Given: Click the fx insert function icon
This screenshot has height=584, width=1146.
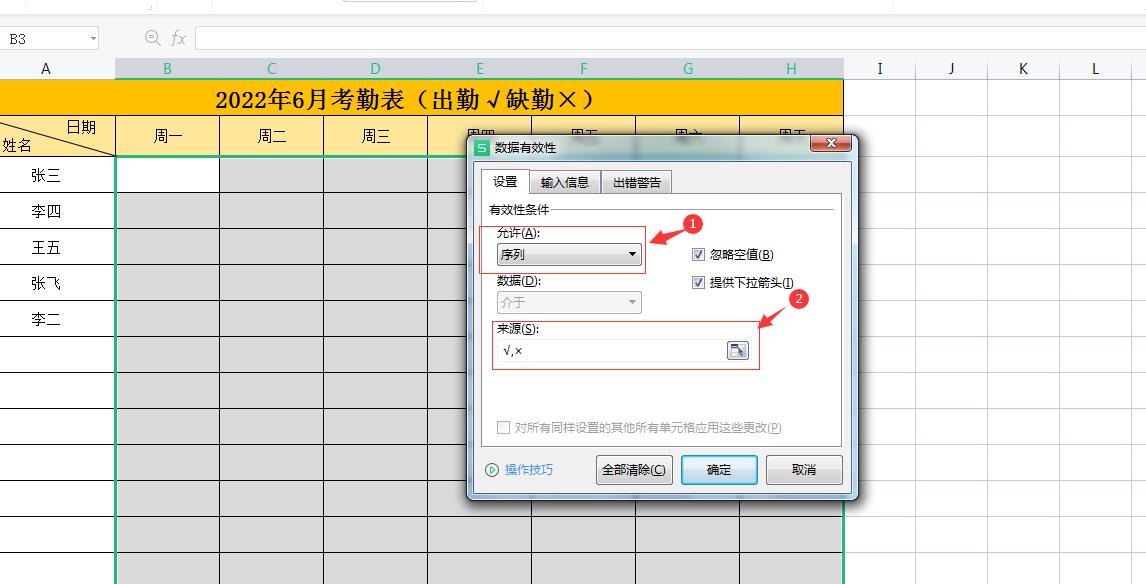Looking at the screenshot, I should tap(178, 38).
